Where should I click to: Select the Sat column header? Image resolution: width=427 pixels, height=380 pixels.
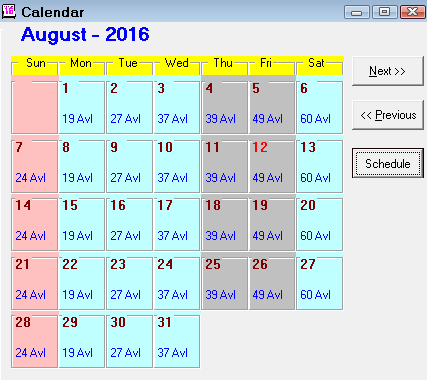click(x=320, y=66)
